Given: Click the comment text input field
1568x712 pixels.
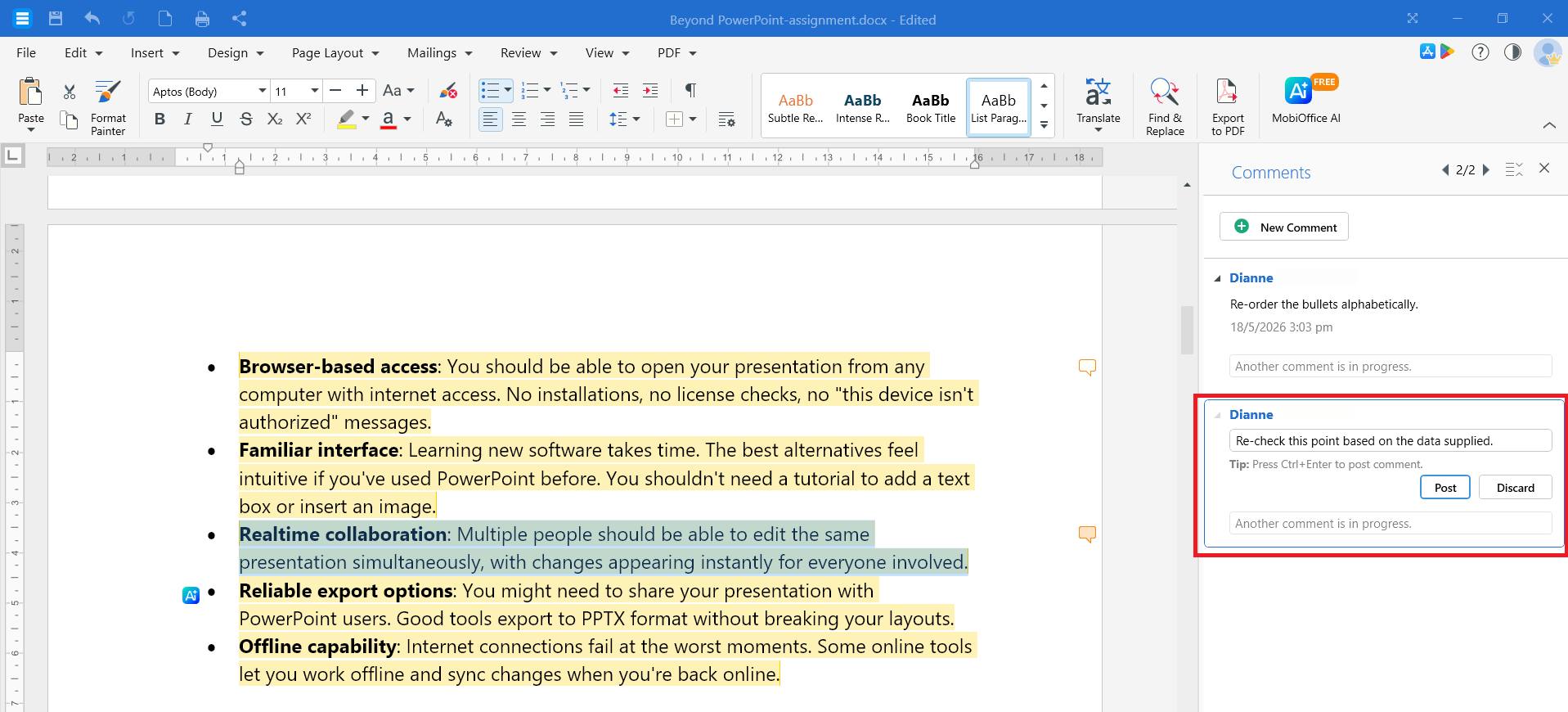Looking at the screenshot, I should pos(1391,441).
